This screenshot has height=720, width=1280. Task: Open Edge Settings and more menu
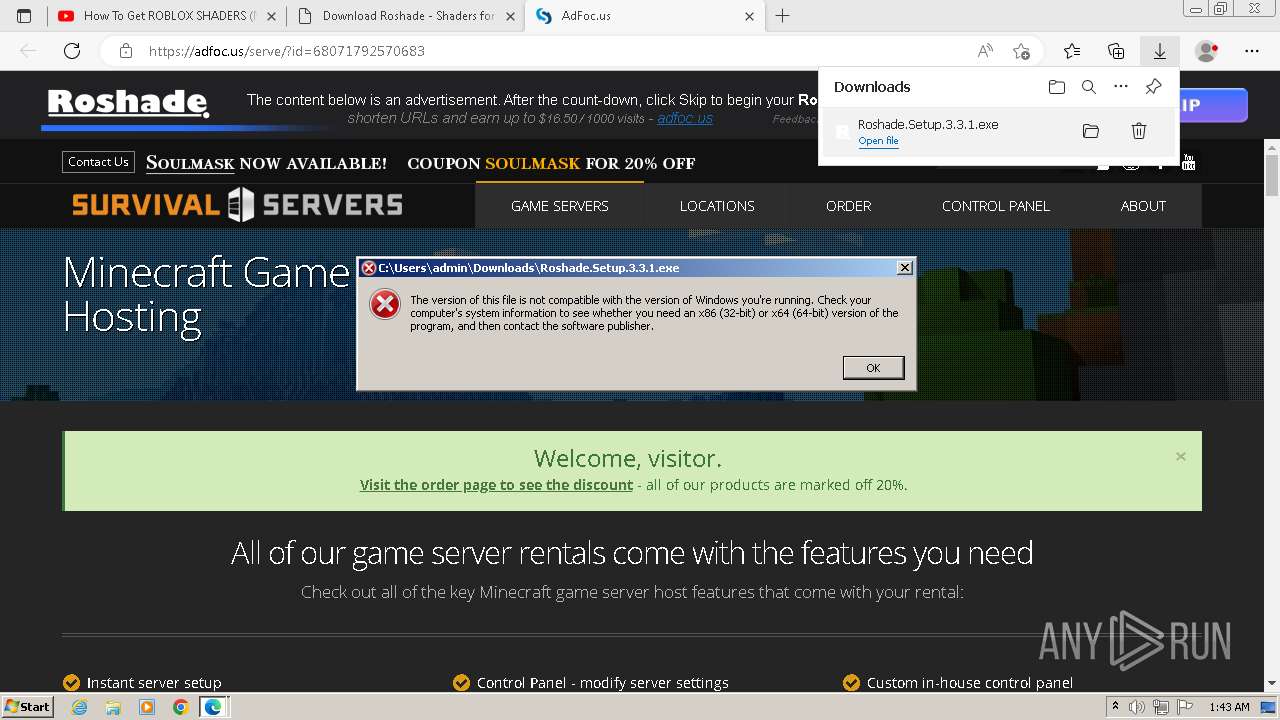(x=1252, y=51)
